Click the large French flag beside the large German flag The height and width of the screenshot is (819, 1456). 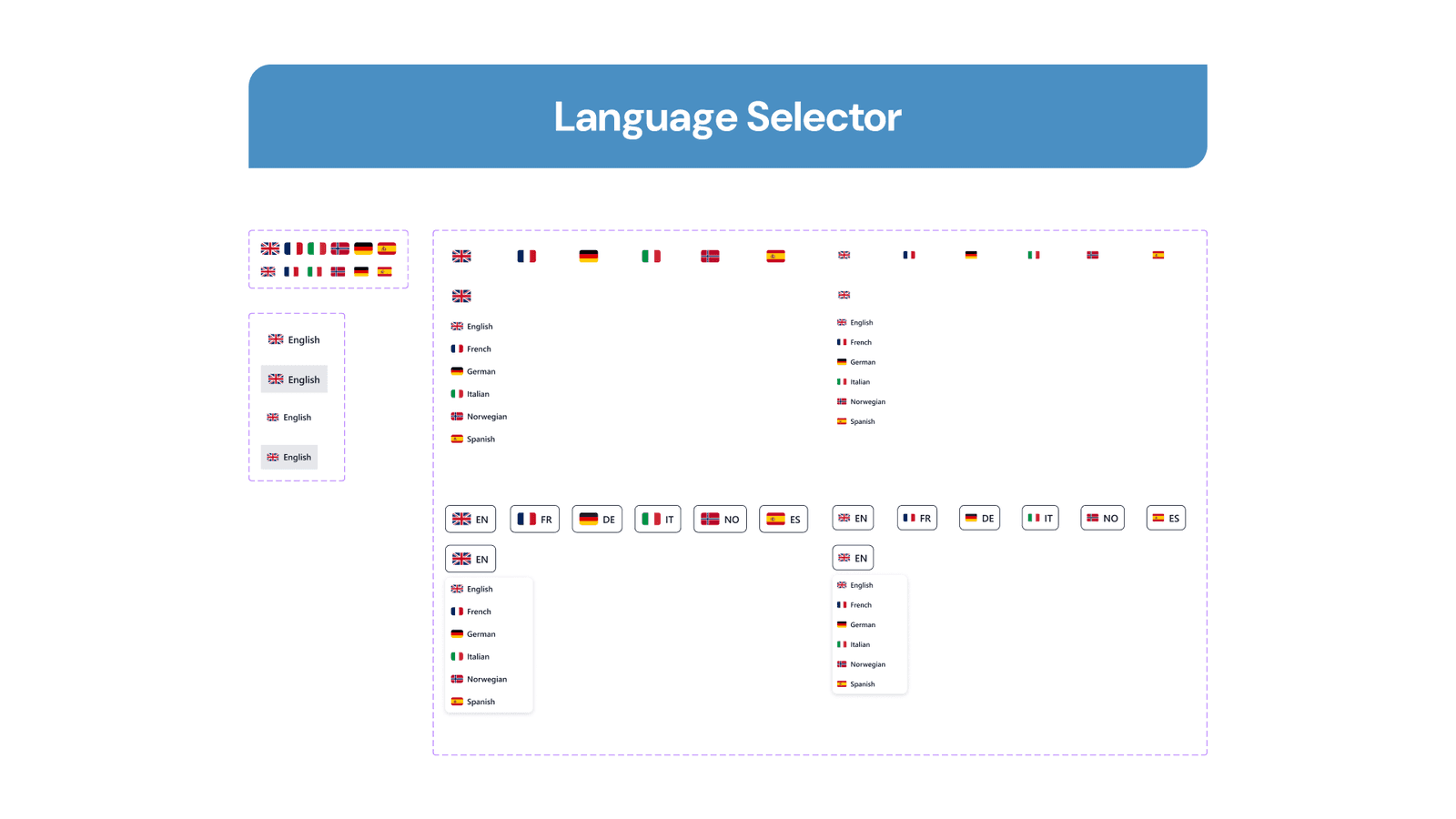(527, 257)
